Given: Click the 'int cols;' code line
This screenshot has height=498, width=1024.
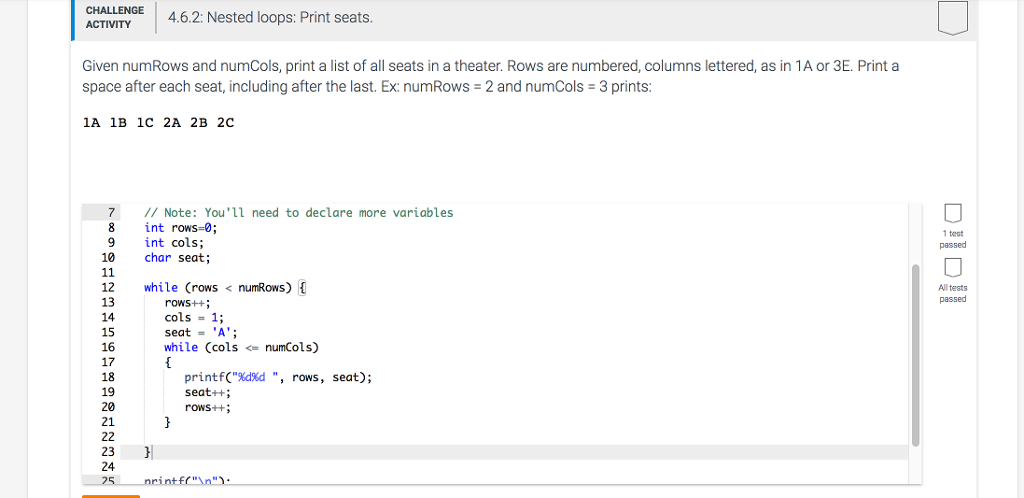Looking at the screenshot, I should [x=174, y=243].
